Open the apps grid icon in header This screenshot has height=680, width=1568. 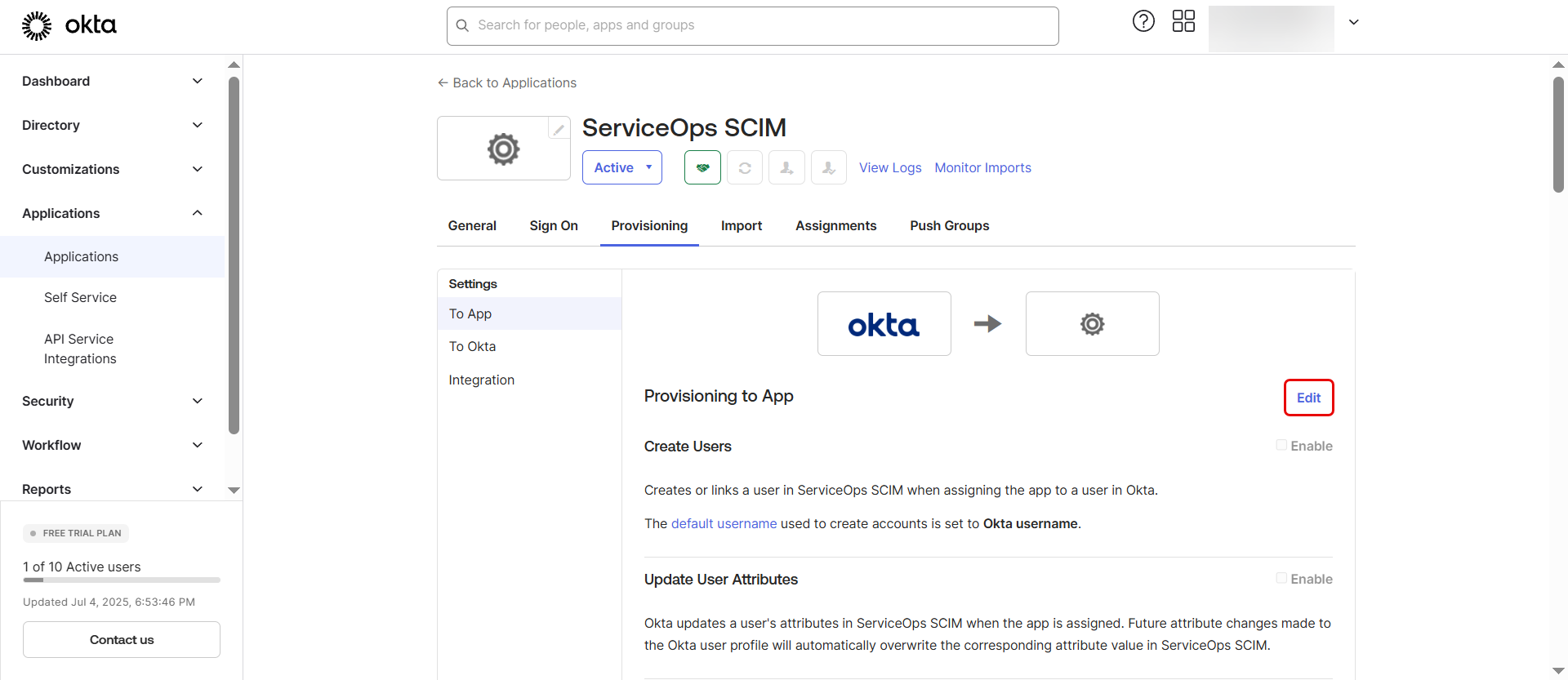[1183, 21]
